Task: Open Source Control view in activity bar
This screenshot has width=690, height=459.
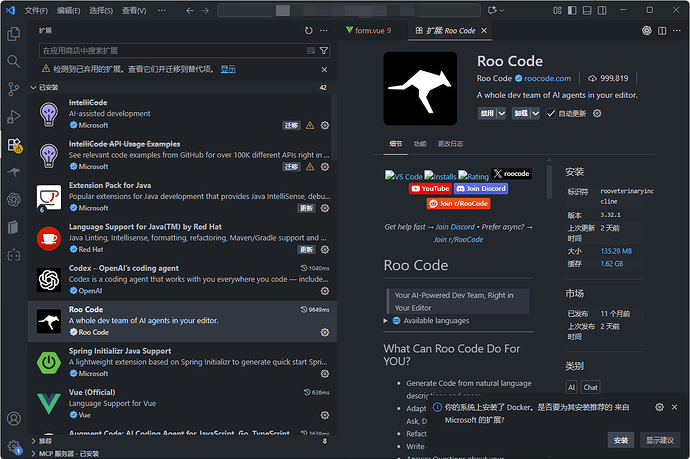Action: coord(14,89)
